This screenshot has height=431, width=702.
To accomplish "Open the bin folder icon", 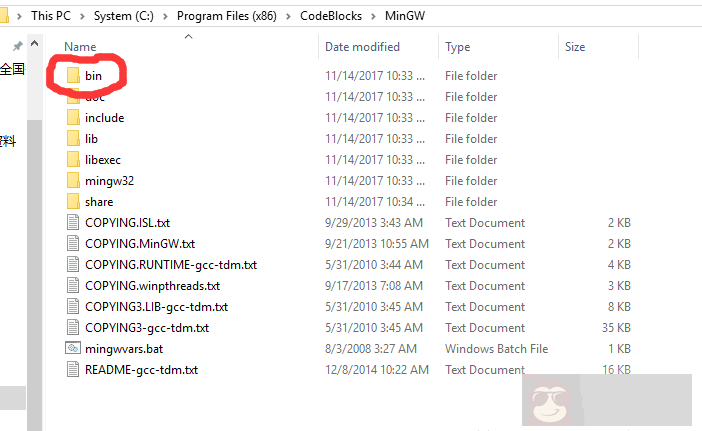I will [72, 76].
